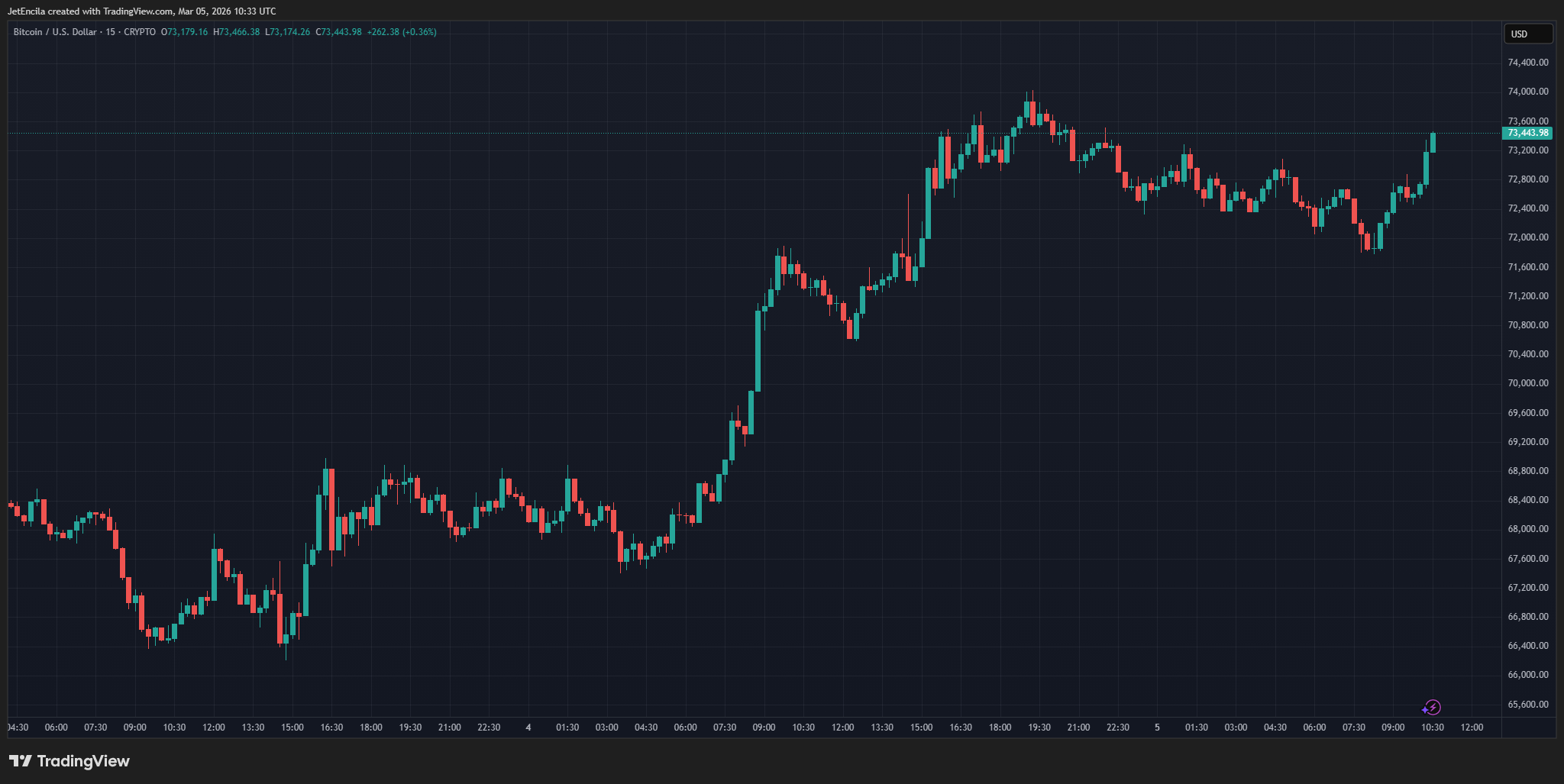
Task: Click the Low value L73,174.26
Action: [288, 32]
